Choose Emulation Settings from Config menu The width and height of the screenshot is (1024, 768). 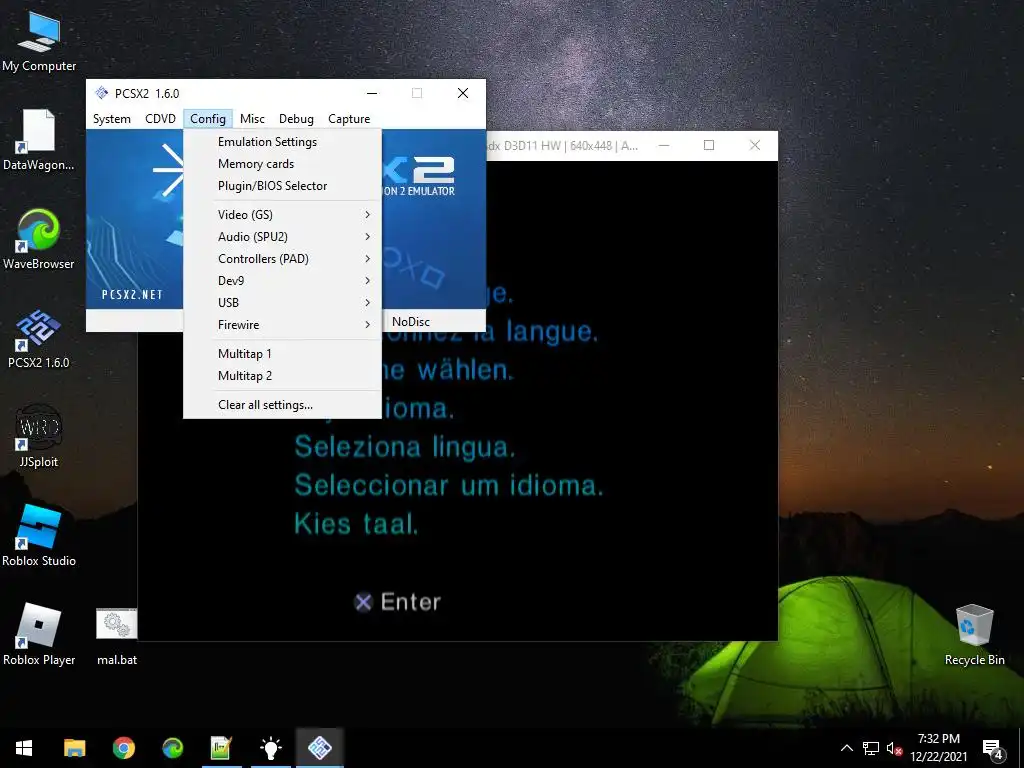282,142
